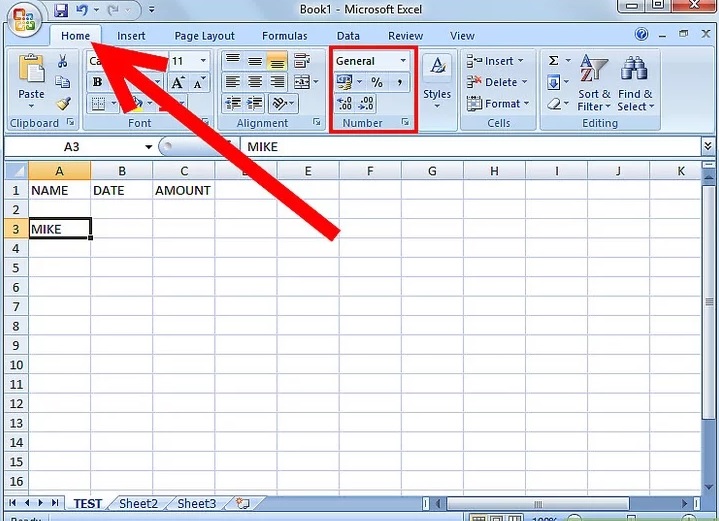This screenshot has width=719, height=521.
Task: Open Clipboard pane launcher
Action: [x=70, y=122]
